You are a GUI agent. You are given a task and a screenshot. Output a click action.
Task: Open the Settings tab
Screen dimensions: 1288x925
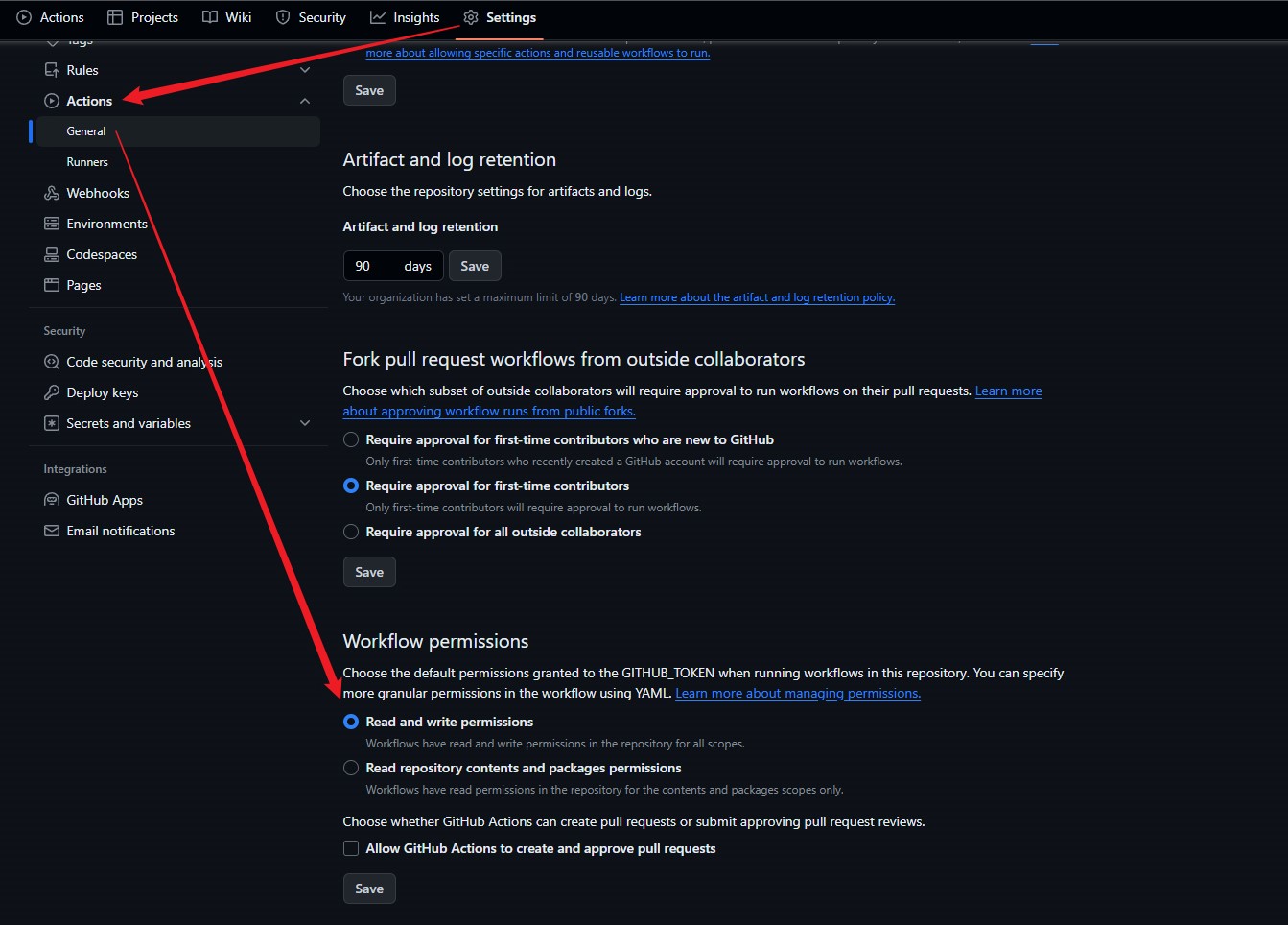point(500,17)
